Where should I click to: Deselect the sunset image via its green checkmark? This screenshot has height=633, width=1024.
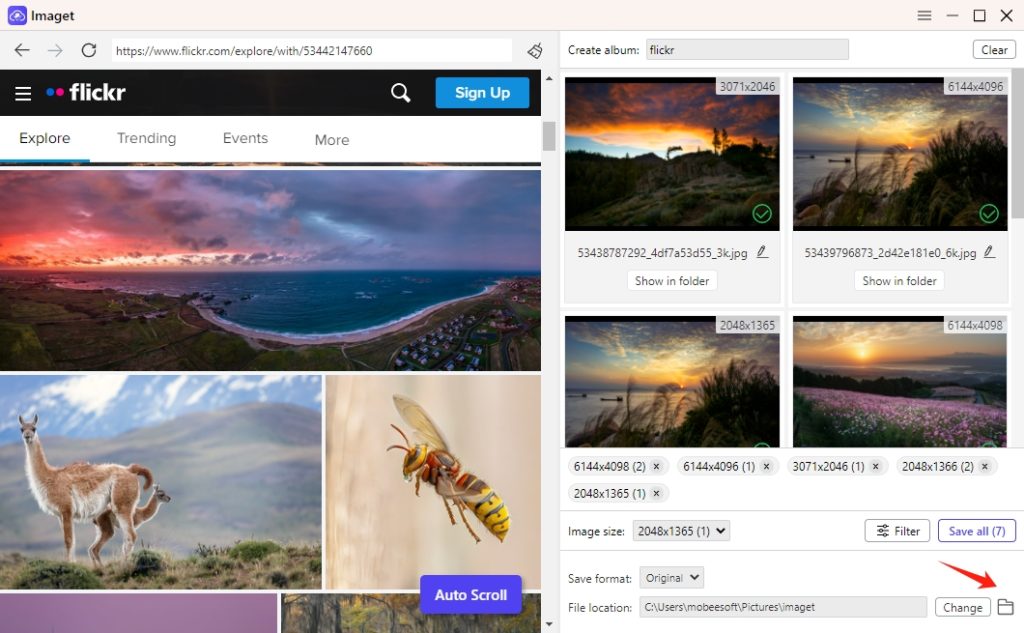761,213
